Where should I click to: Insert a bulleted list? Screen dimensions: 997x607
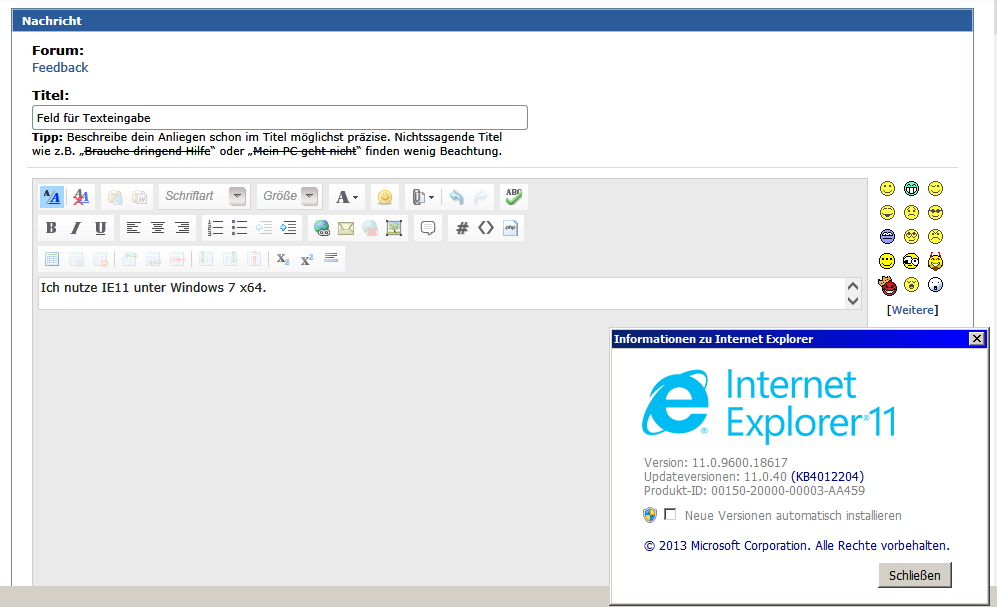point(240,228)
